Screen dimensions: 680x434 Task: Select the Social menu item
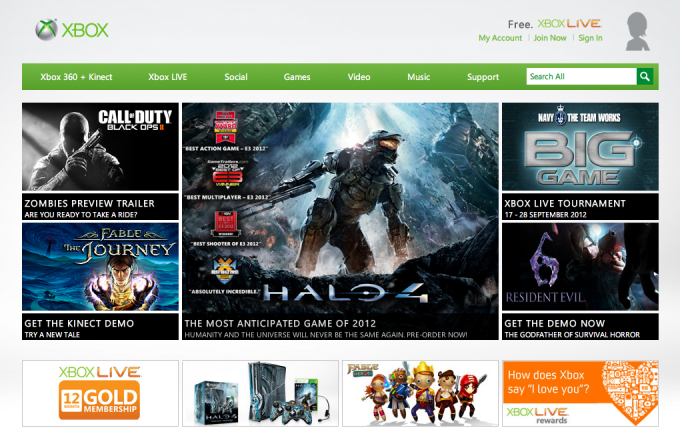point(236,77)
